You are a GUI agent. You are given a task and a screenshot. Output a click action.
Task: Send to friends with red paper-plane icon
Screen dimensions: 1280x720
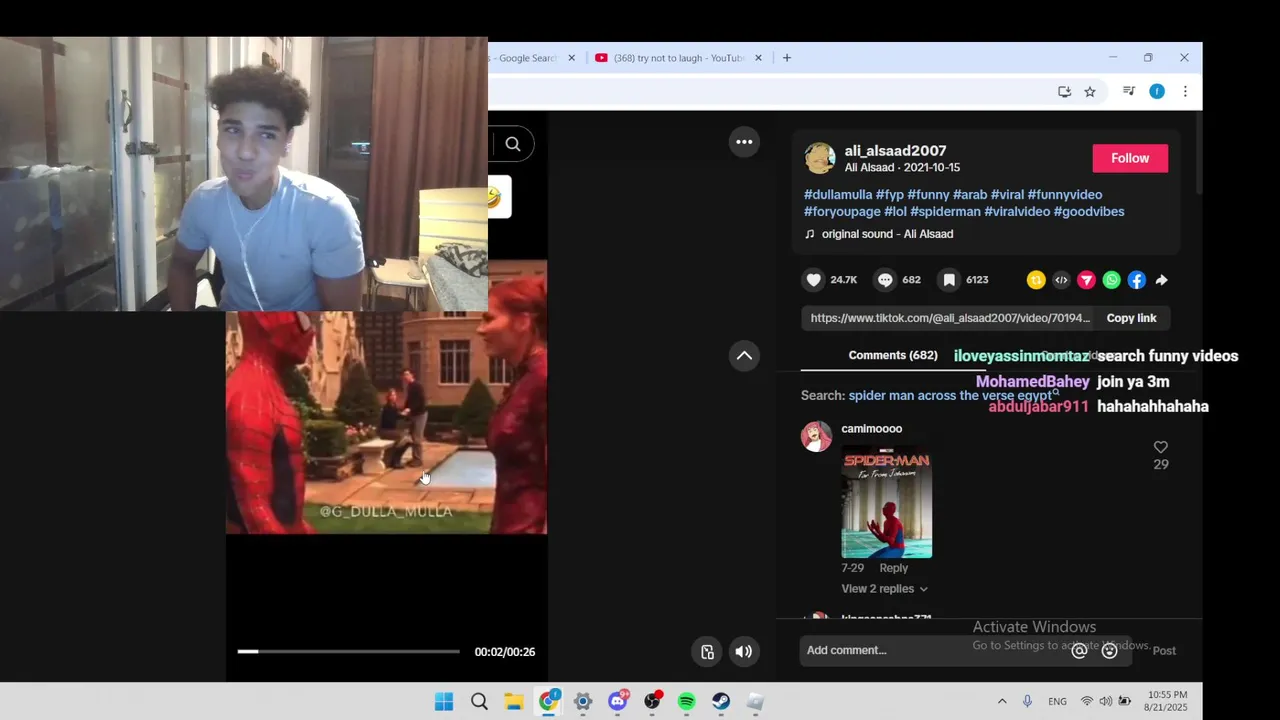coord(1086,280)
